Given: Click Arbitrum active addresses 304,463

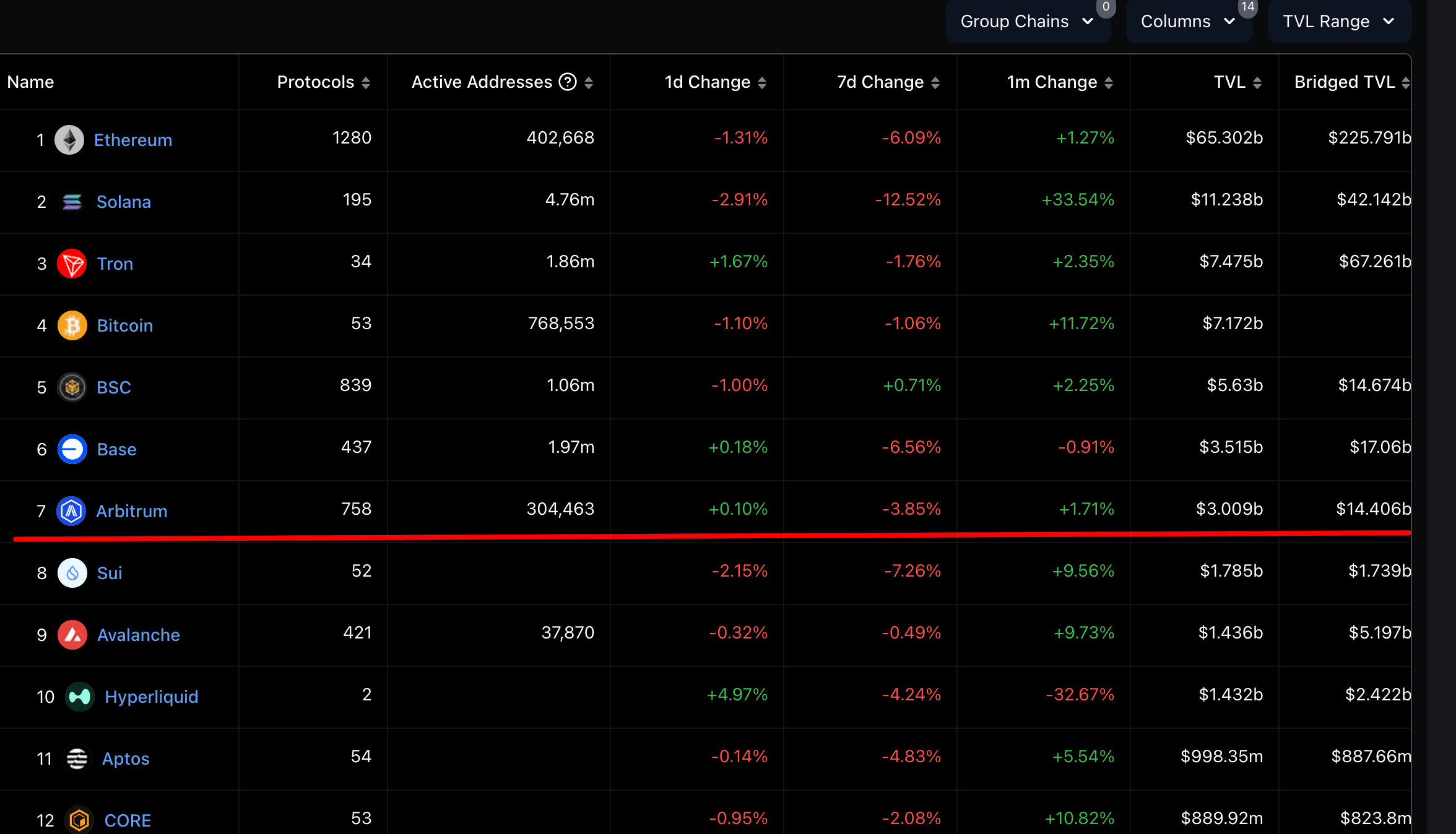Looking at the screenshot, I should [560, 509].
